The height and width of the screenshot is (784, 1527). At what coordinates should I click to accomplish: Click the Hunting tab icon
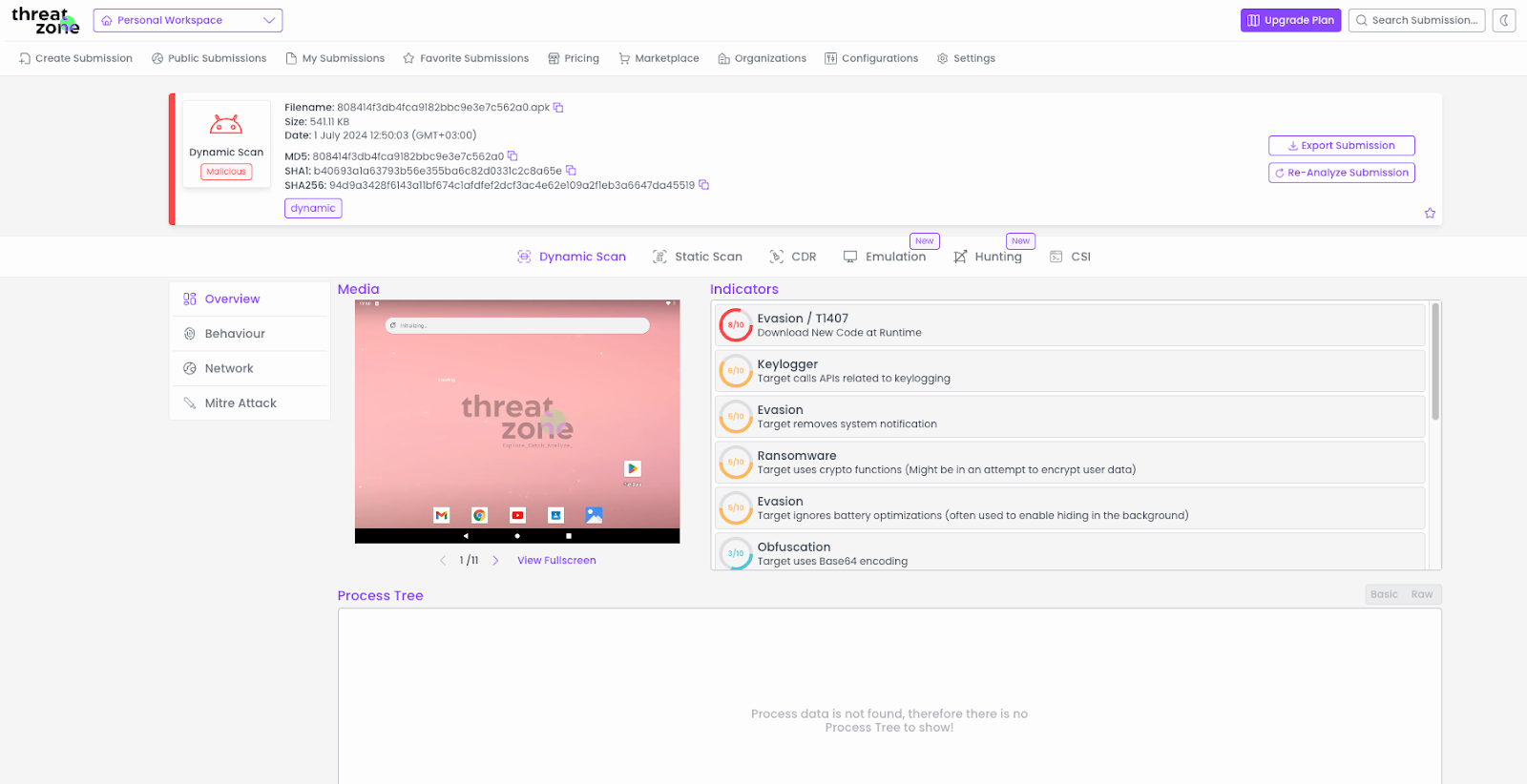click(960, 257)
